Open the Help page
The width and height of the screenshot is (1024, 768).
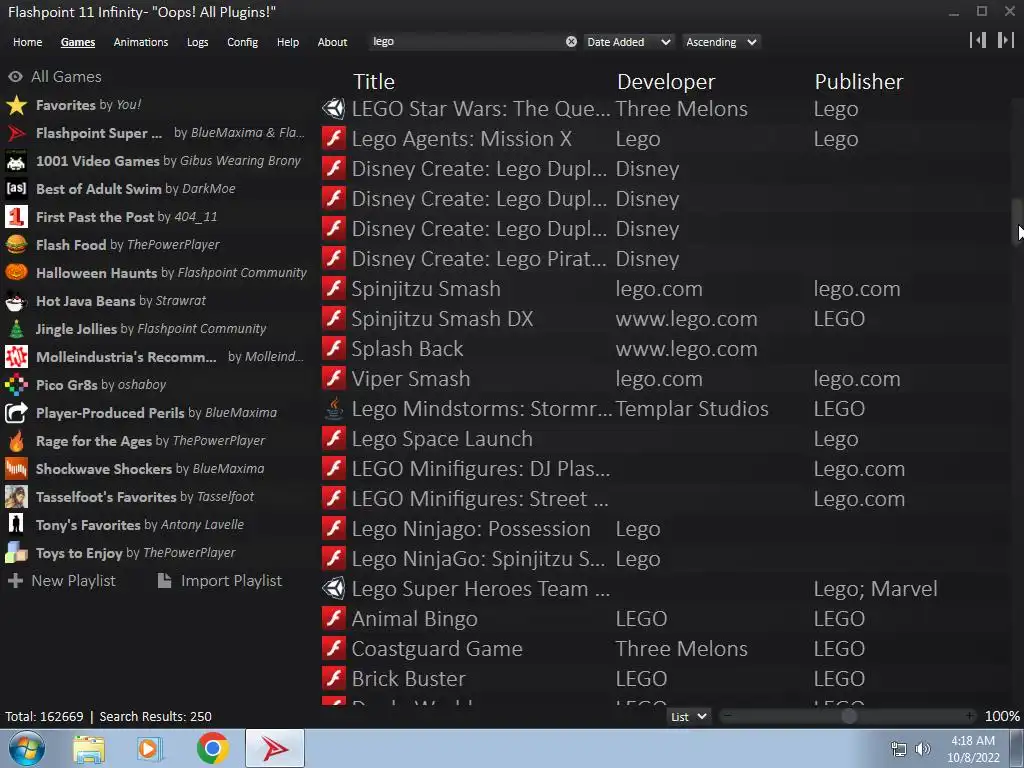click(x=287, y=42)
